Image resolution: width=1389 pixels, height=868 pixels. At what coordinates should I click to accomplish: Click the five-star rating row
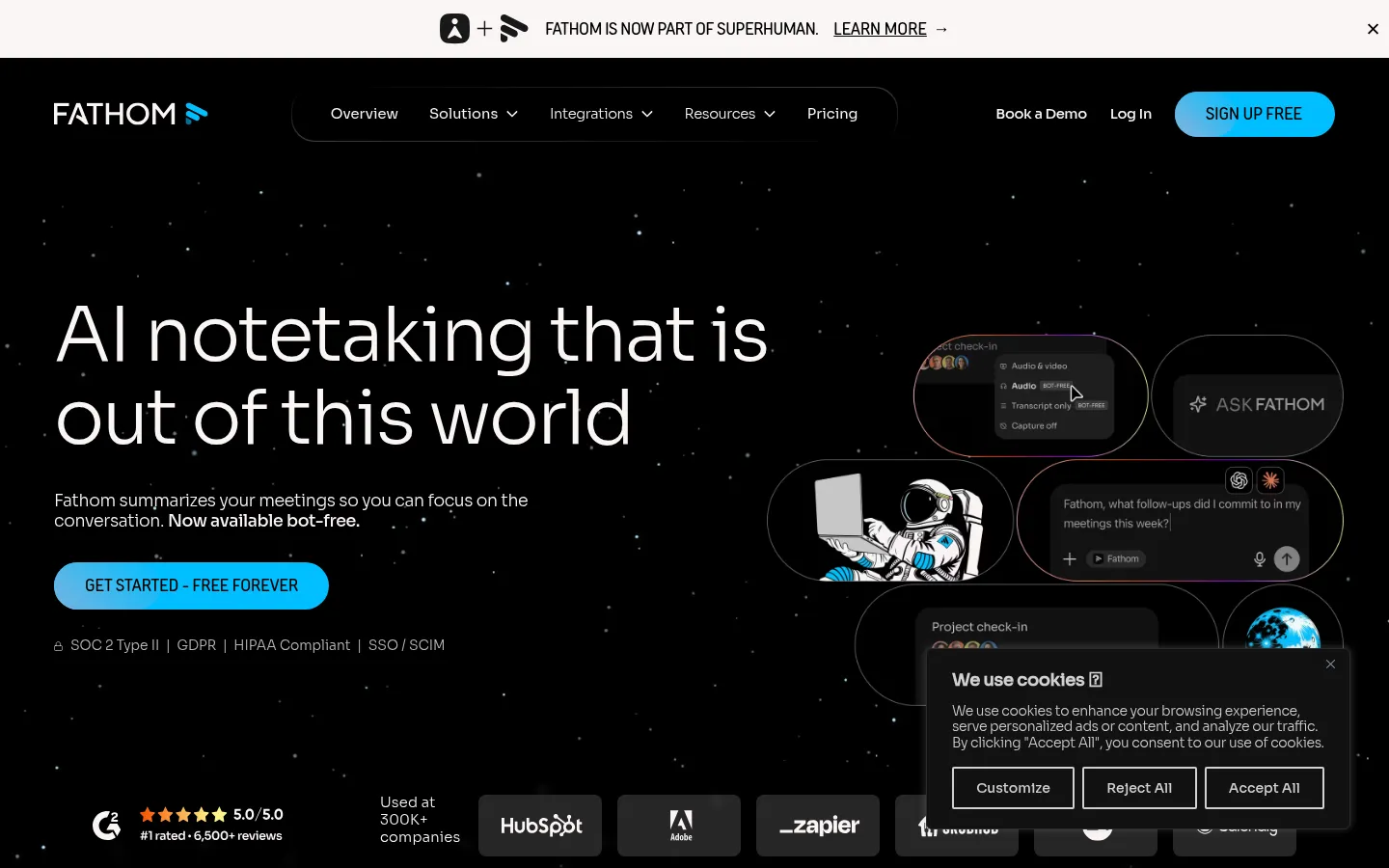coord(183,815)
